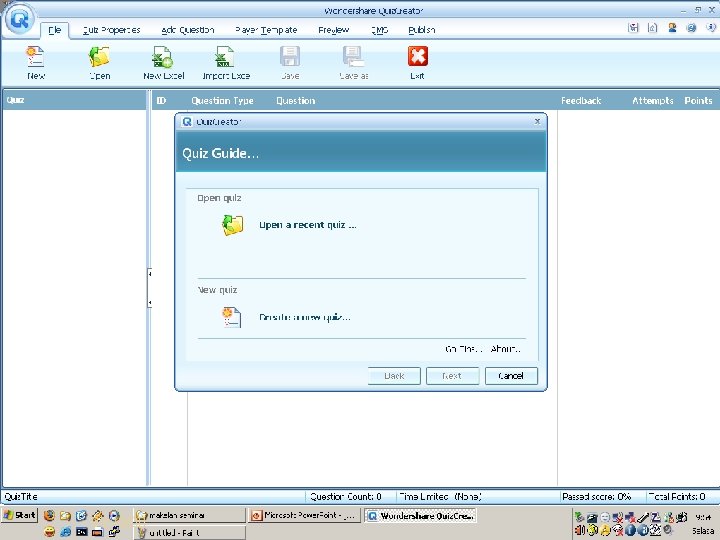Click the command prompt quick launch icon
720x540 pixels.
(x=81, y=531)
